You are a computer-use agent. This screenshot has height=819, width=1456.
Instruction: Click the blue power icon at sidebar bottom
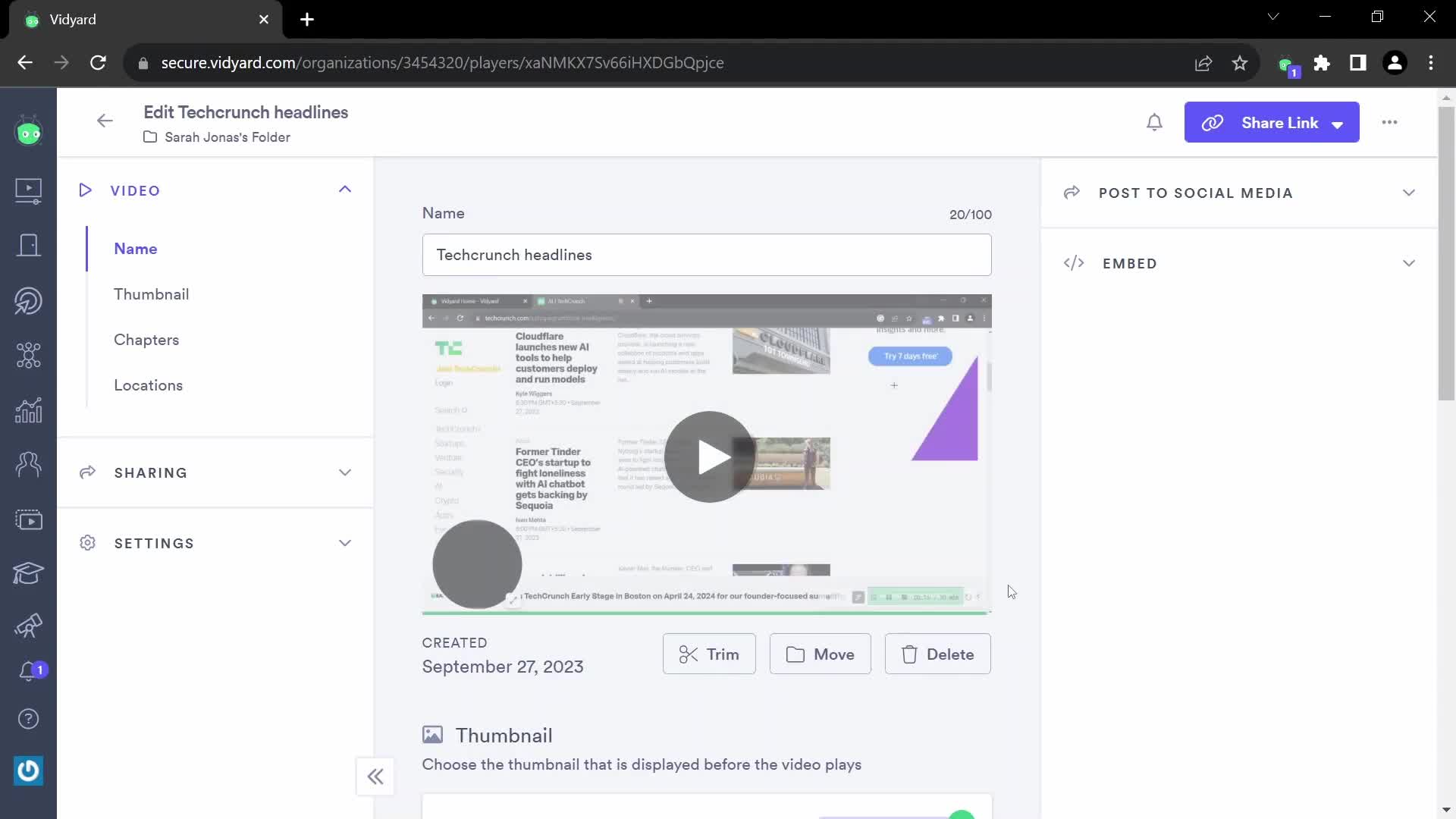click(x=29, y=770)
